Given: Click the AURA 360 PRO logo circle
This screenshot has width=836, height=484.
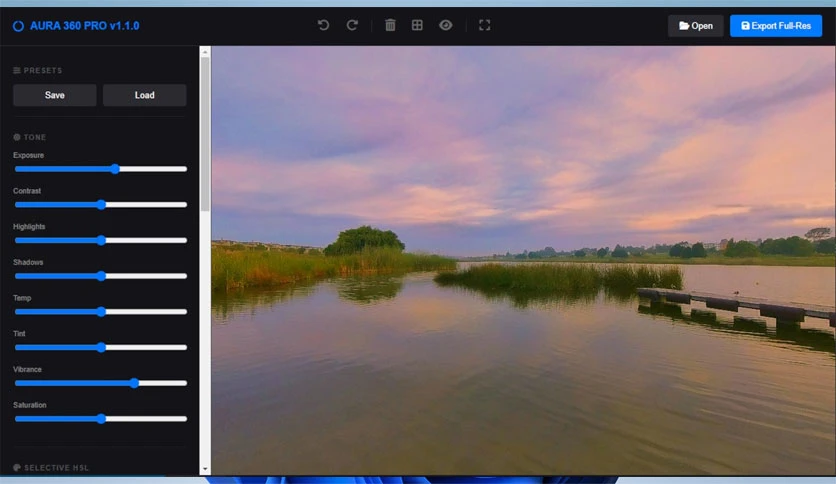Looking at the screenshot, I should pos(18,26).
